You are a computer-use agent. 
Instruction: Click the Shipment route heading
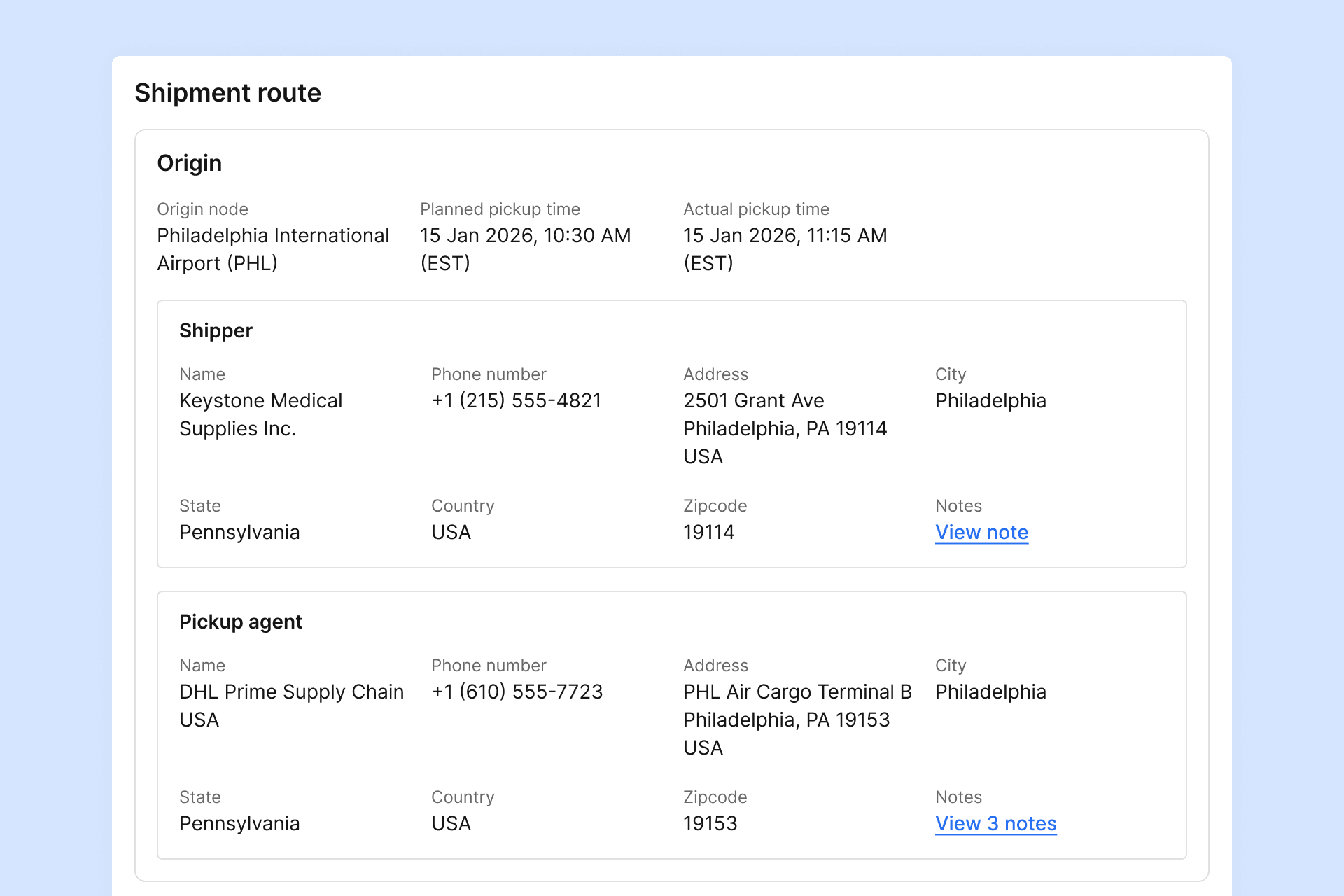coord(227,93)
